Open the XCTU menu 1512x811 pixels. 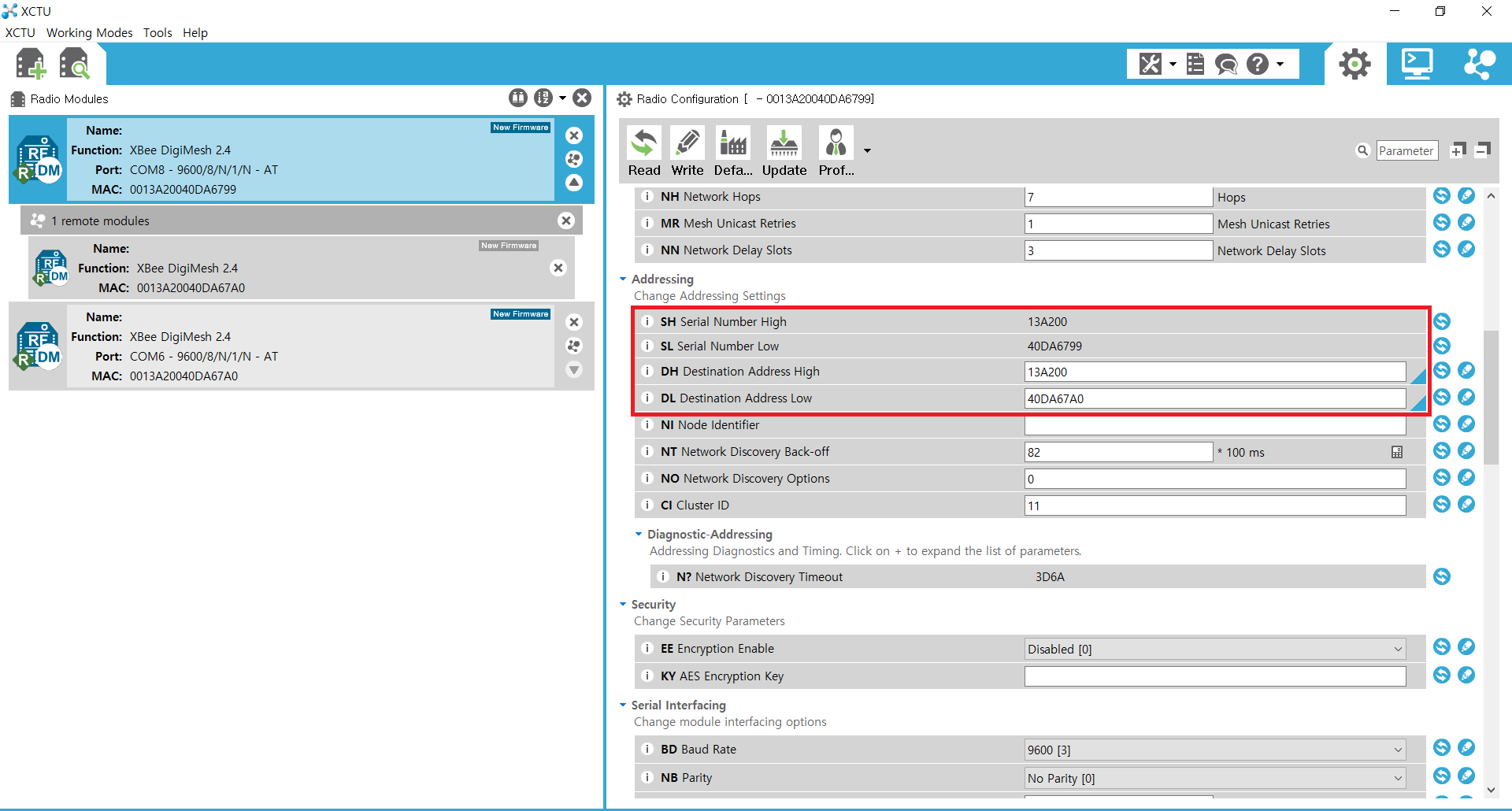[x=20, y=32]
